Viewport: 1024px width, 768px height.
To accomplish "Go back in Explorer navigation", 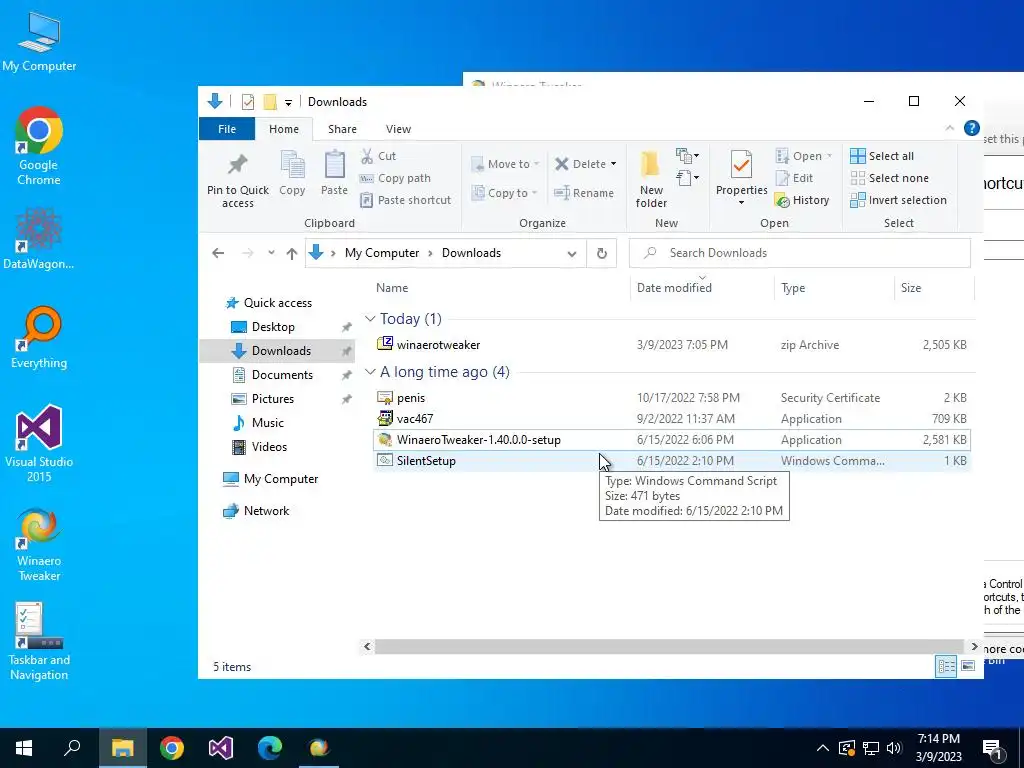I will (x=218, y=253).
